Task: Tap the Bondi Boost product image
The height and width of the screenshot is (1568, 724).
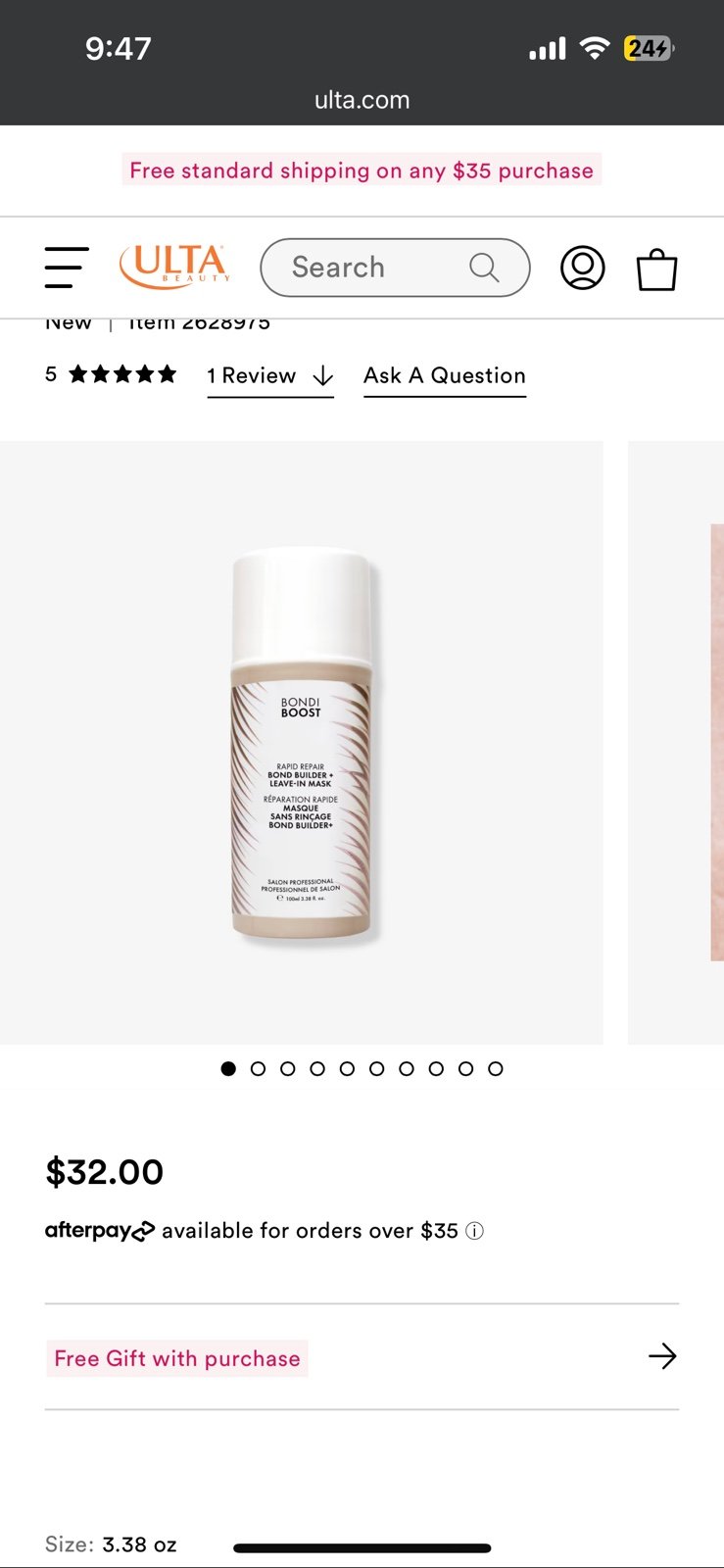Action: click(302, 743)
